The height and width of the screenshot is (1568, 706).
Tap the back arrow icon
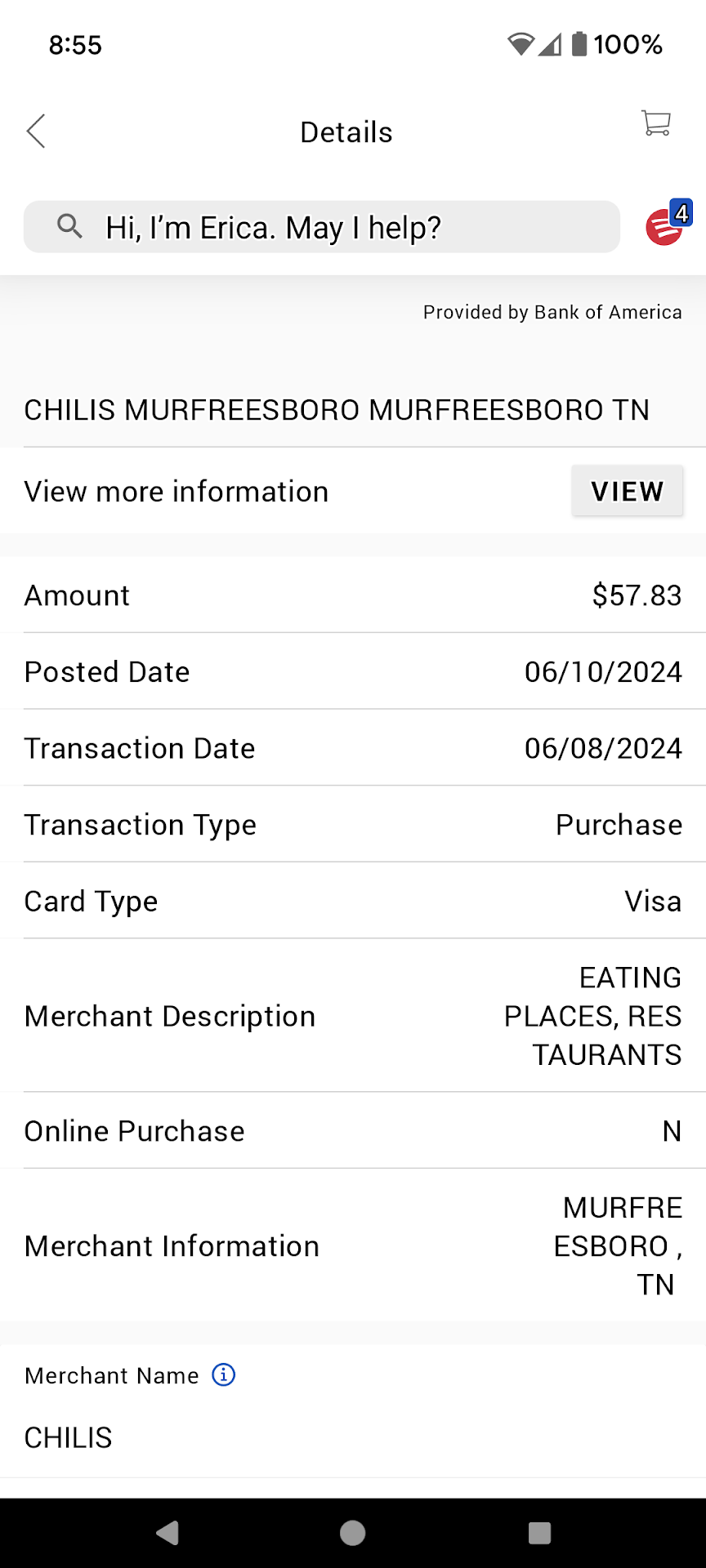point(36,131)
